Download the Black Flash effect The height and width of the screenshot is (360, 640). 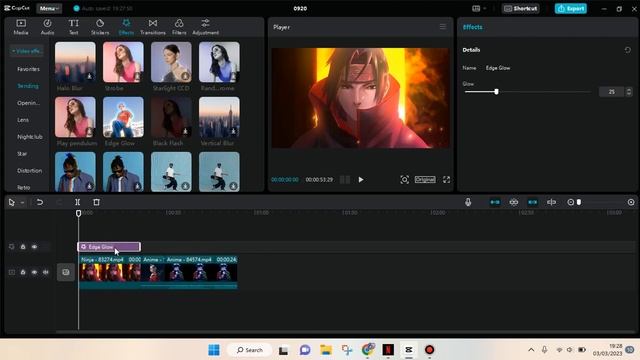(185, 131)
